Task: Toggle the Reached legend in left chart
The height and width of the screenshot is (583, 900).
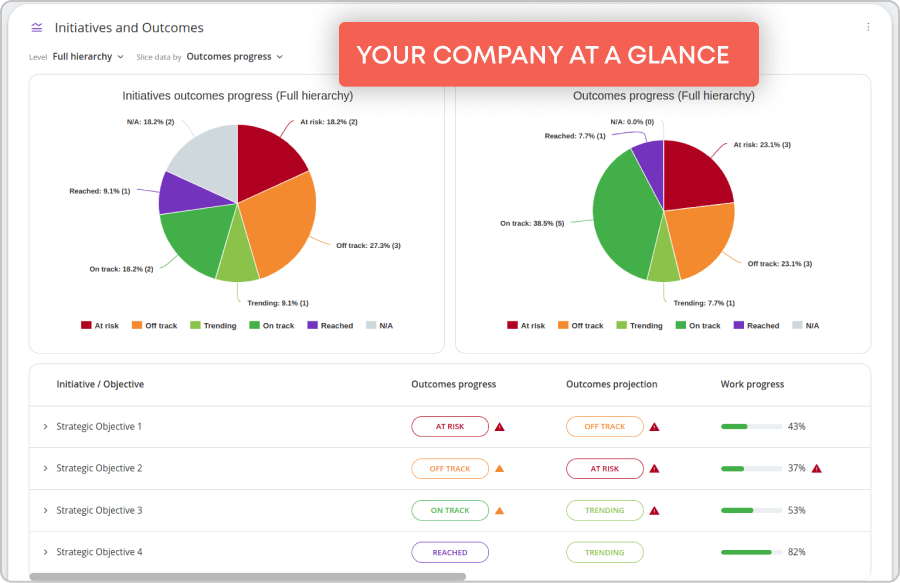Action: (x=330, y=325)
